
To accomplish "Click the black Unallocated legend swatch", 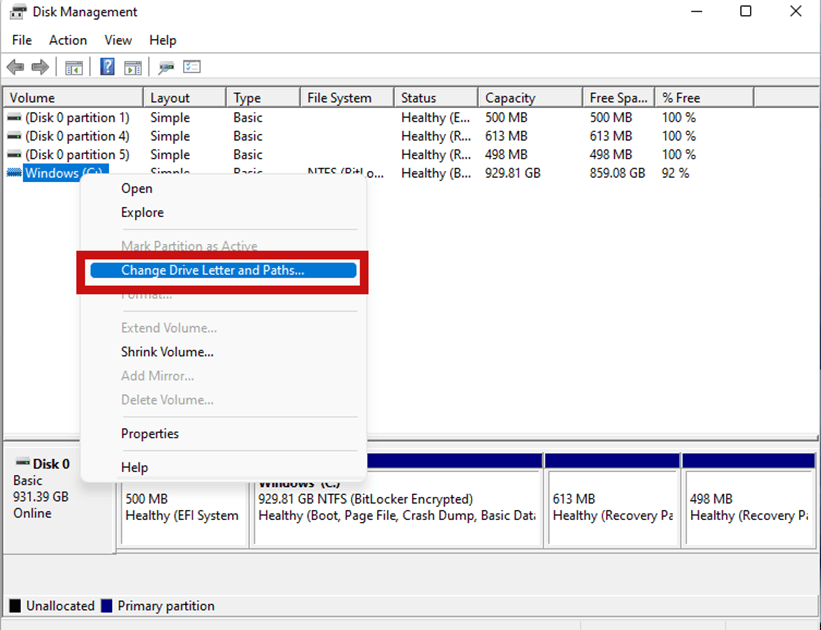I will 15,606.
